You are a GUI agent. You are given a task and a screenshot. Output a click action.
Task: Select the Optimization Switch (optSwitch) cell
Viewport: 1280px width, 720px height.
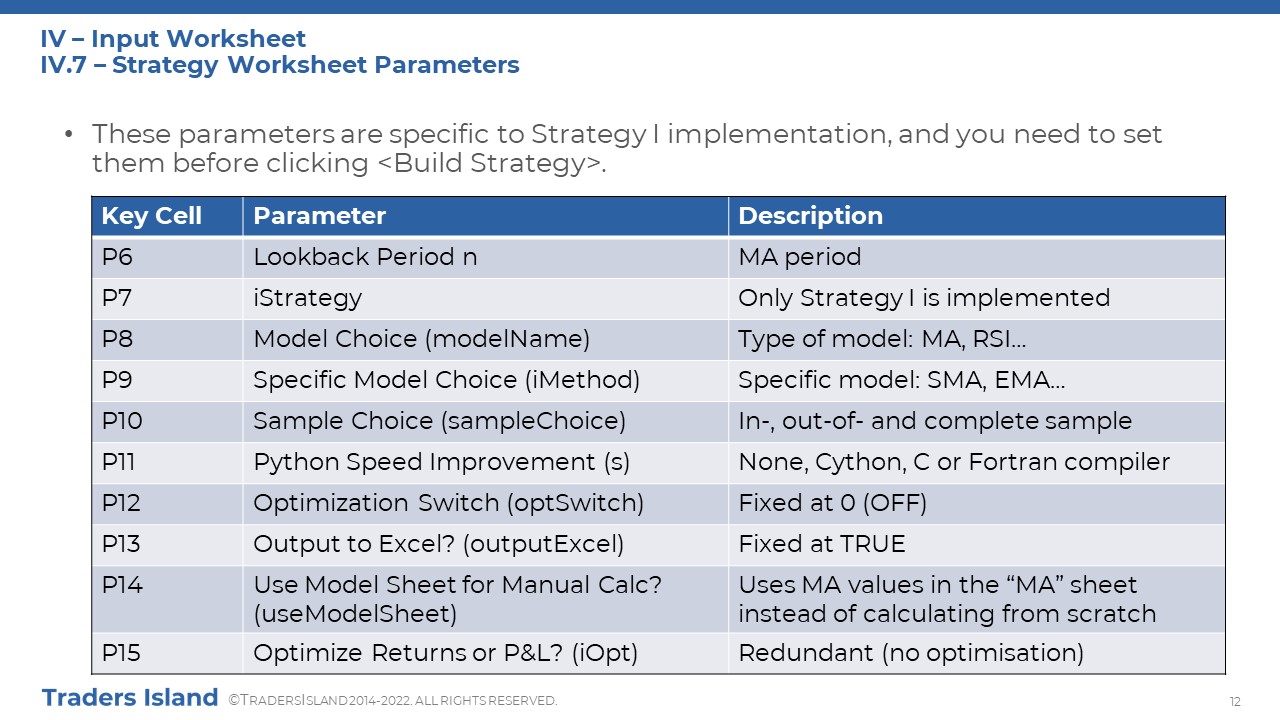point(485,503)
